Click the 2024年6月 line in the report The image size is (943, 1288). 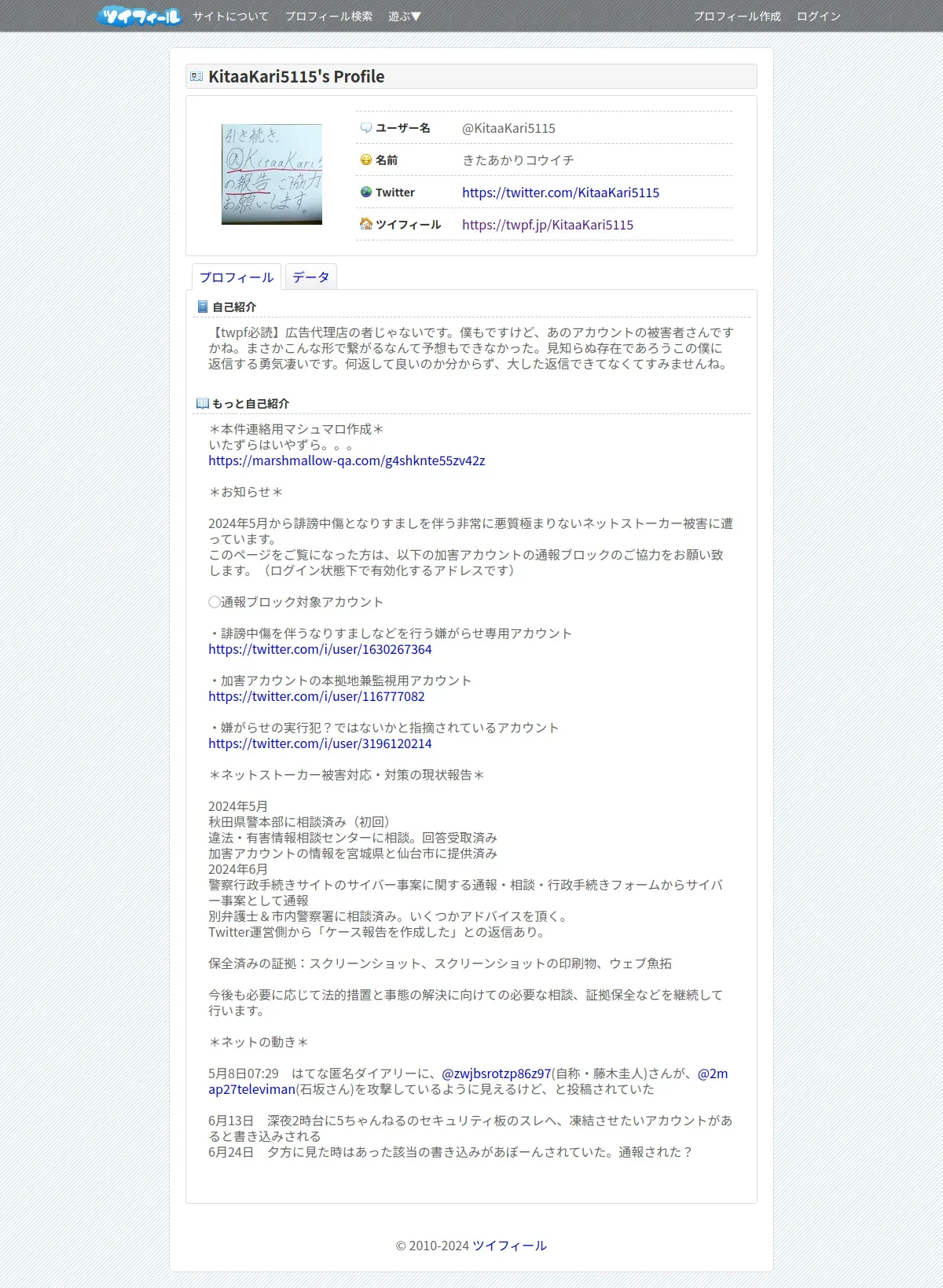point(238,869)
